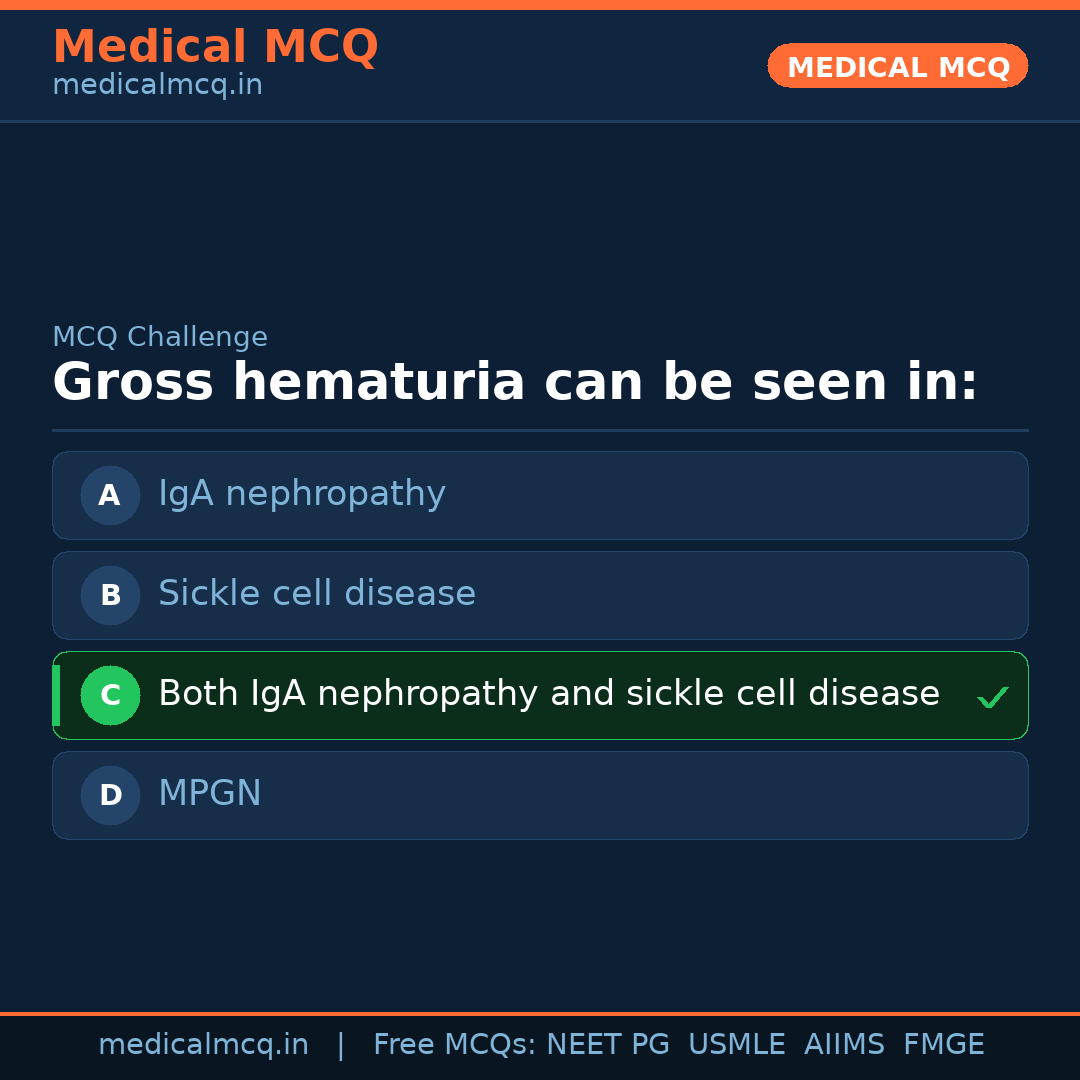Click the NEET PG label in footer
This screenshot has width=1080, height=1080.
tap(608, 1045)
